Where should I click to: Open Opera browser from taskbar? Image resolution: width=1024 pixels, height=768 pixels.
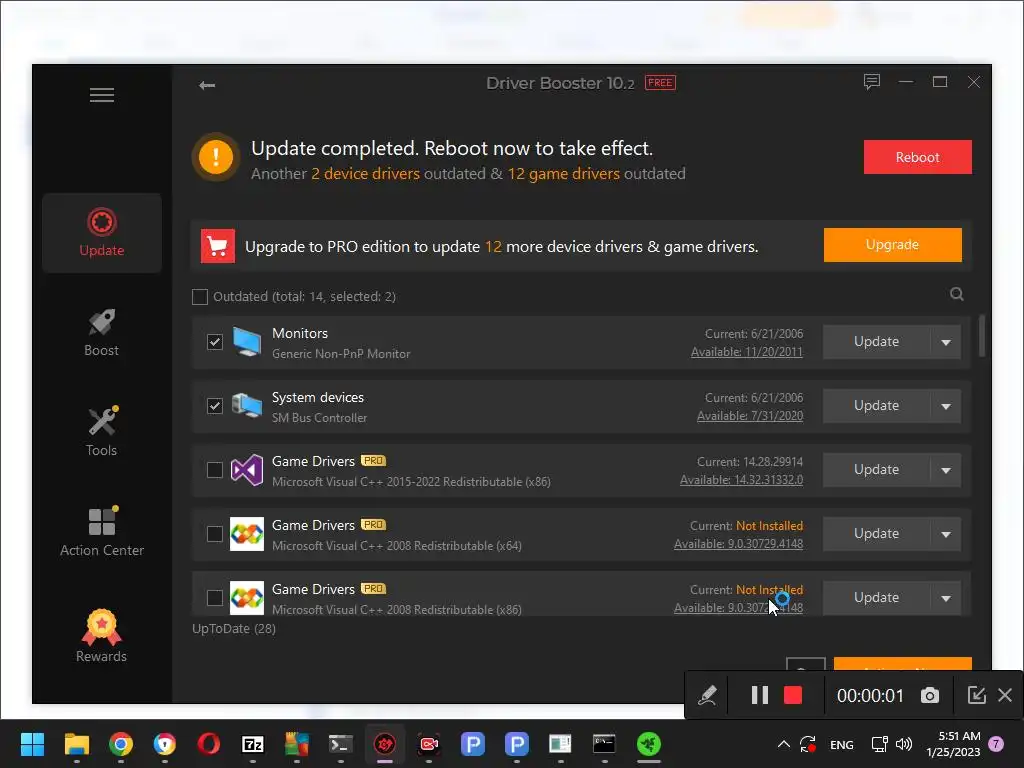209,744
